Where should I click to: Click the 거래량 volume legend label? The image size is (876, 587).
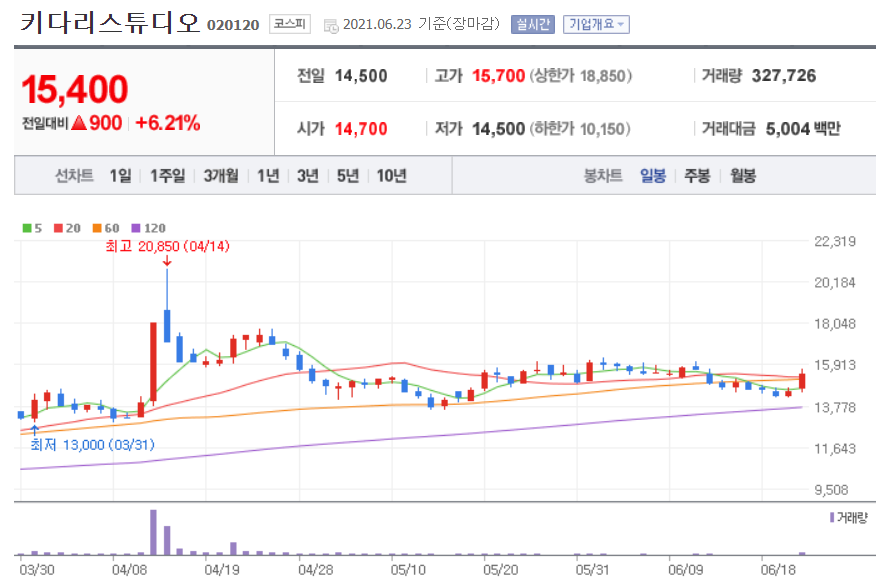coord(848,518)
